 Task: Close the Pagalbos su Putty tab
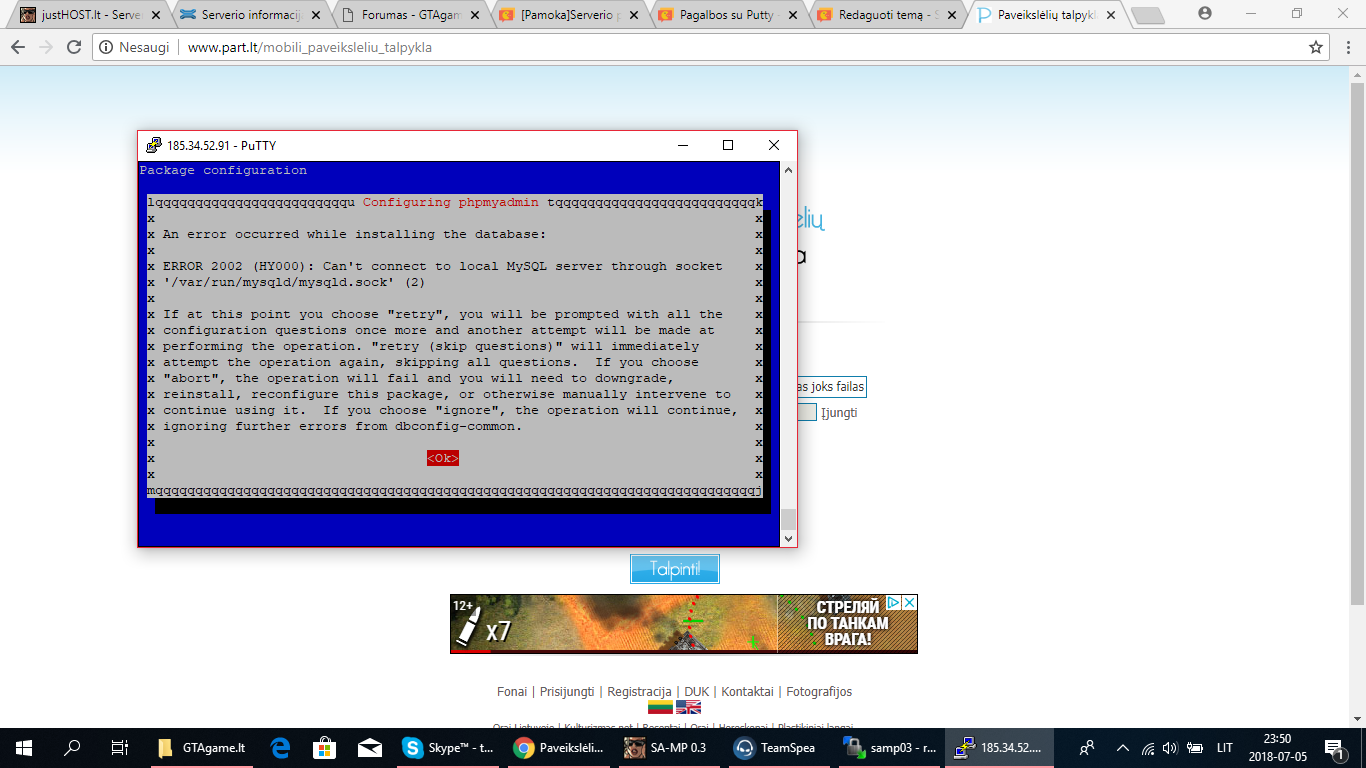tap(794, 15)
